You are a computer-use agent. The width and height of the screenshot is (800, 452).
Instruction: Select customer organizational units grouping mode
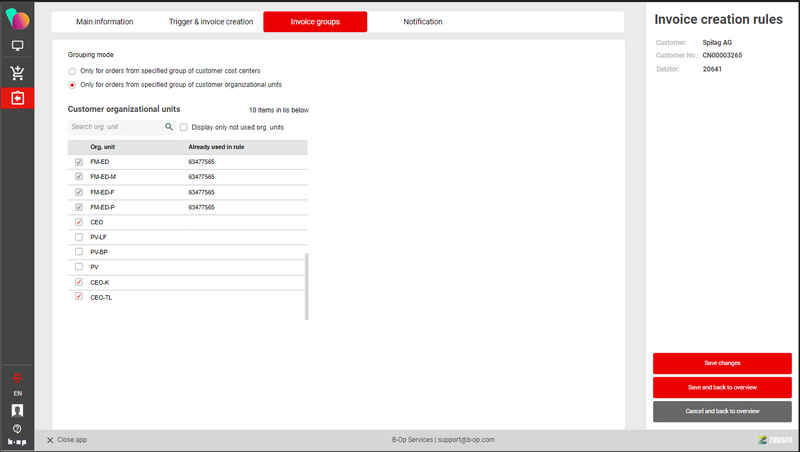click(x=72, y=85)
